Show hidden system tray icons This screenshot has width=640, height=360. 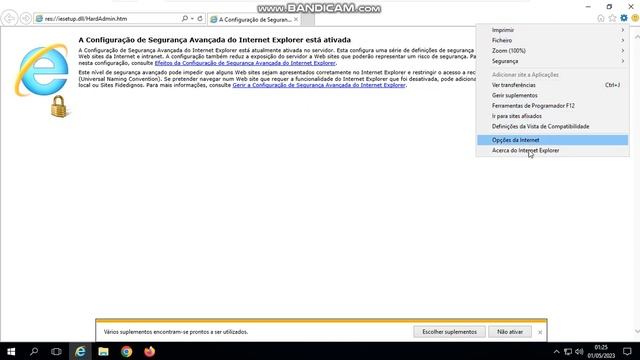556,352
